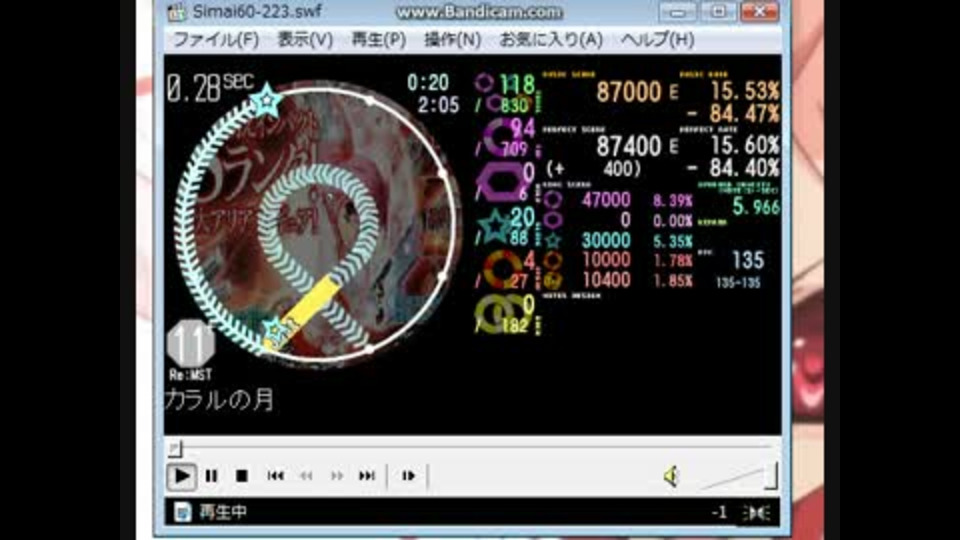Click the small orange ring beside 10000
960x540 pixels.
553,260
